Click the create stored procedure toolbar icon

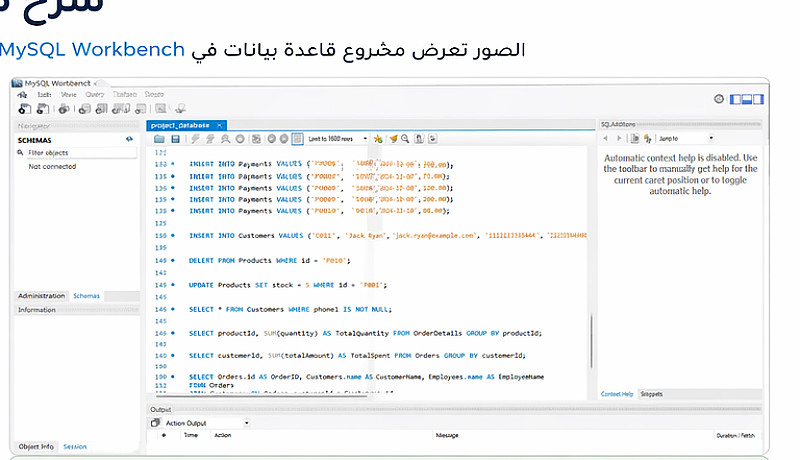140,109
